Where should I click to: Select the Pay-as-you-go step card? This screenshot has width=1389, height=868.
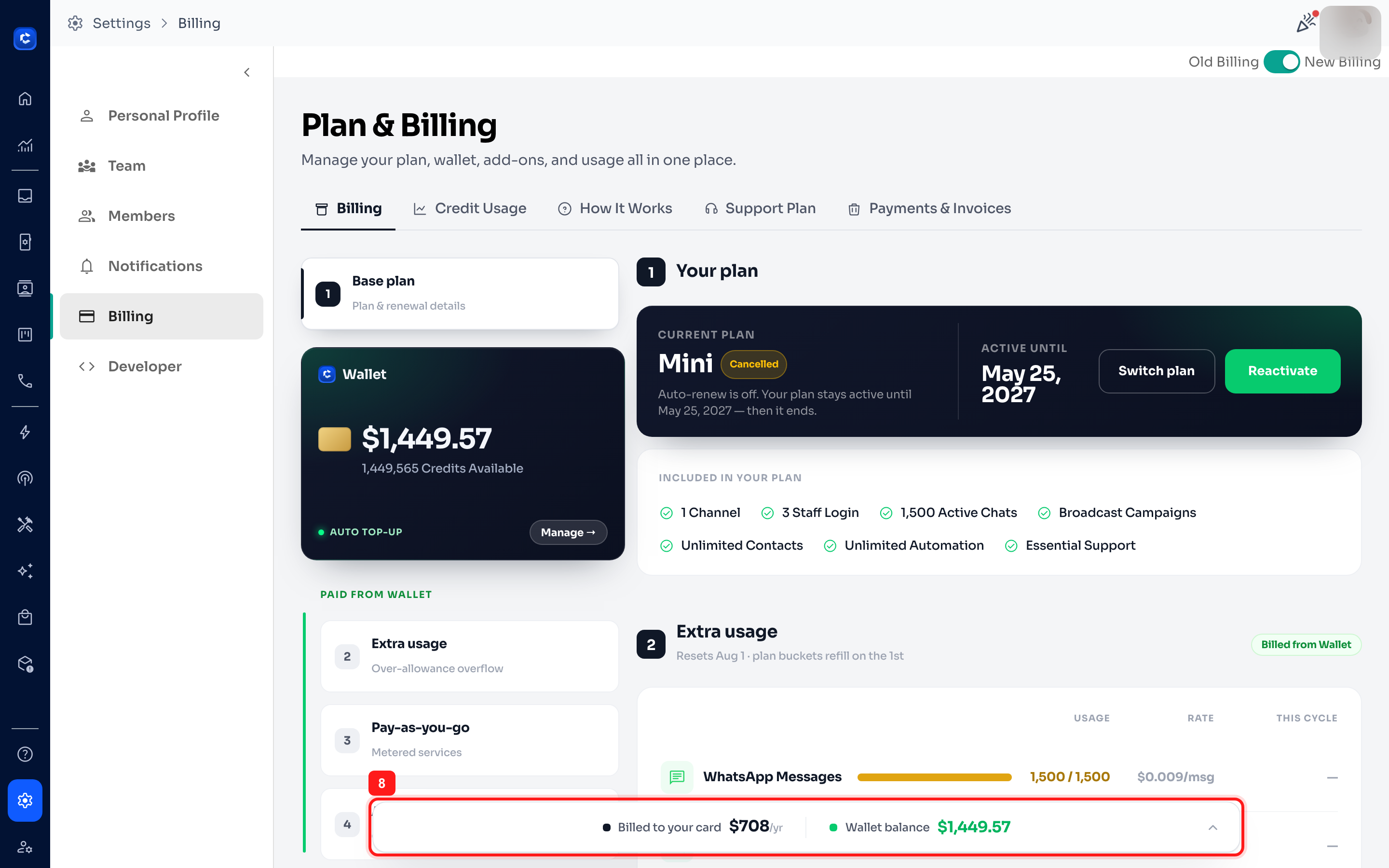469,740
